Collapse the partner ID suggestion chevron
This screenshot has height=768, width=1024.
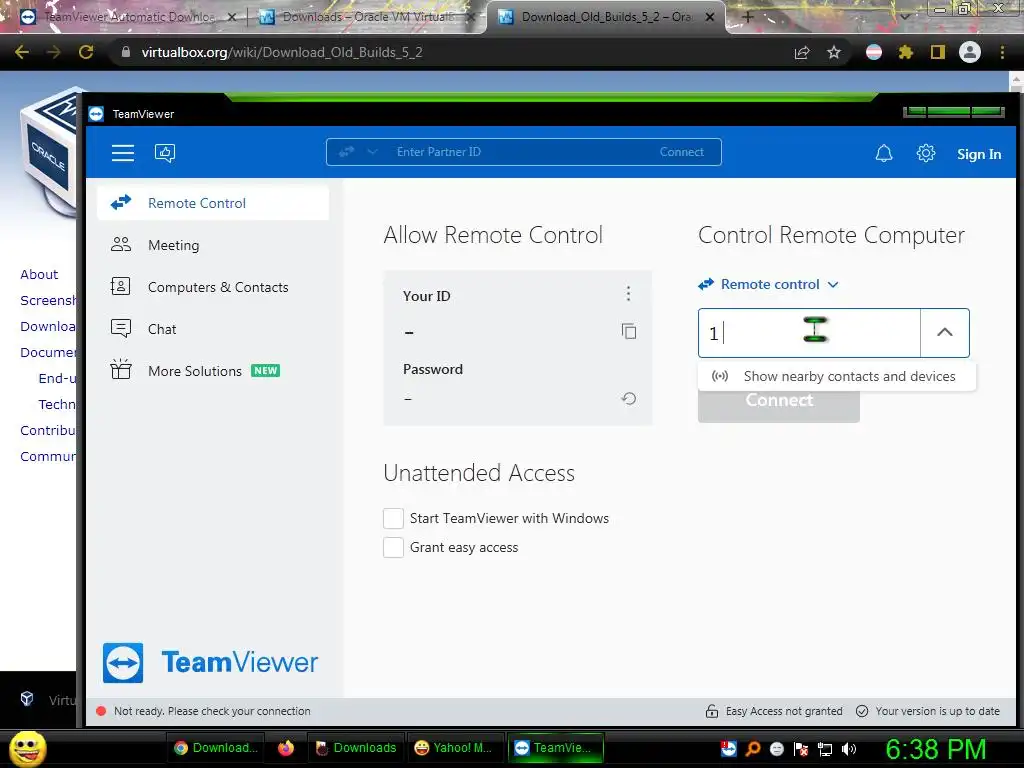(x=944, y=333)
